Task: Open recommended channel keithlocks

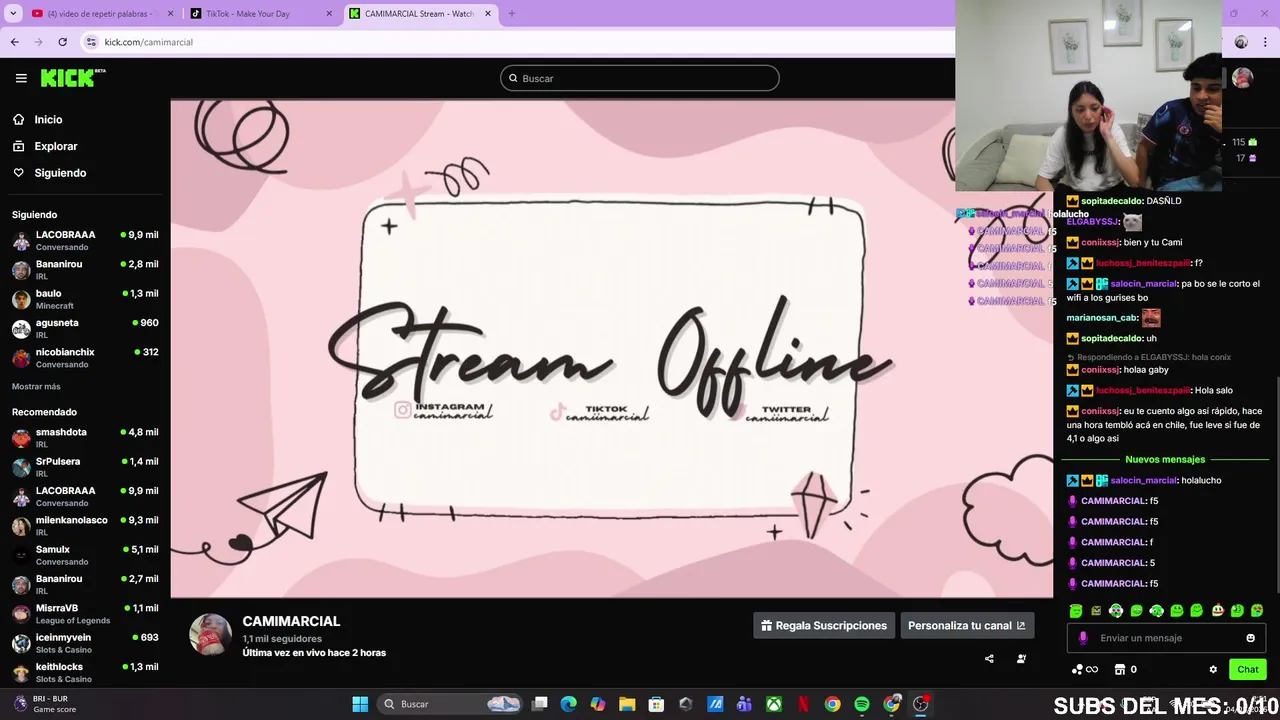Action: (85, 672)
